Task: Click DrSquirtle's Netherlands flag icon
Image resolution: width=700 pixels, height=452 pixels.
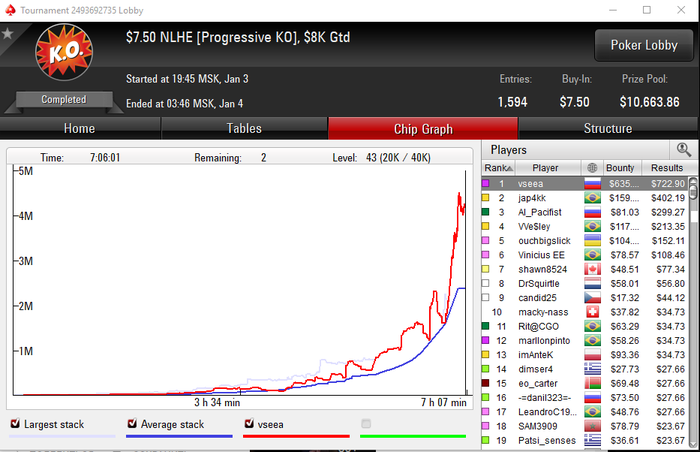Action: tap(592, 284)
